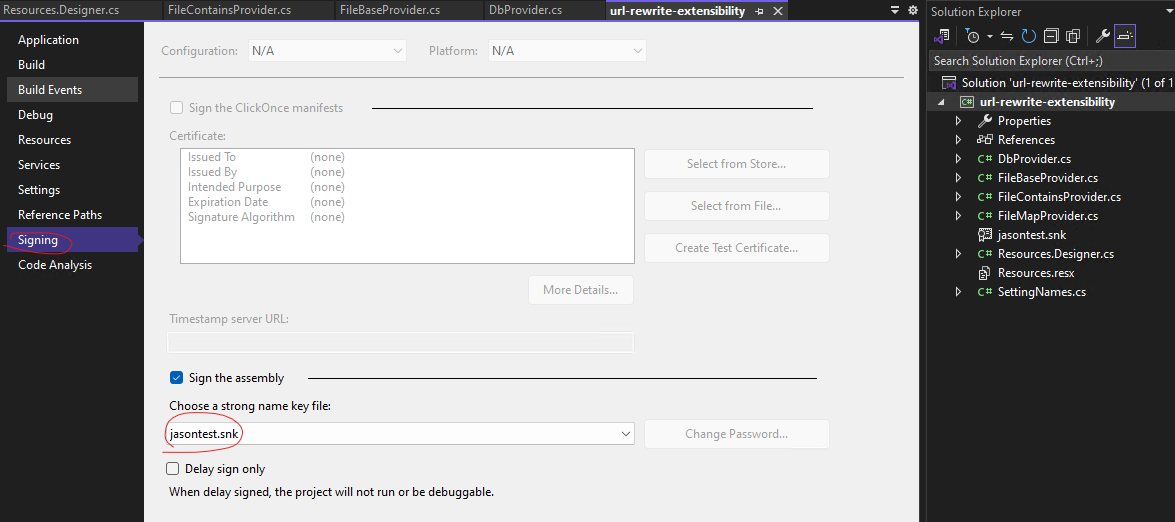Viewport: 1175px width, 522px height.
Task: Click the Create Test Certificate button
Action: (737, 248)
